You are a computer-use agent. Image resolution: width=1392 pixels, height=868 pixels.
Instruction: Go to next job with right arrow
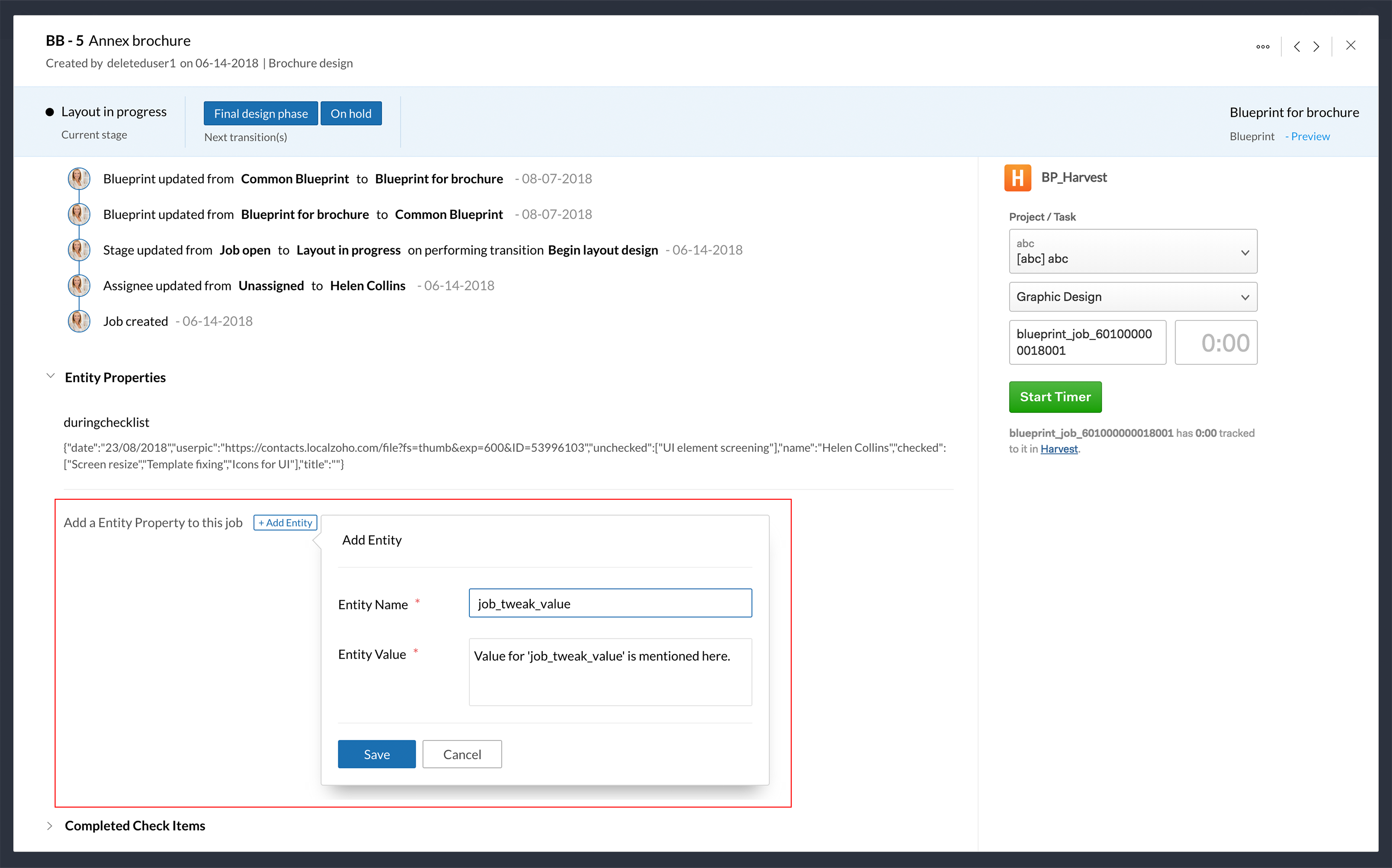tap(1316, 46)
